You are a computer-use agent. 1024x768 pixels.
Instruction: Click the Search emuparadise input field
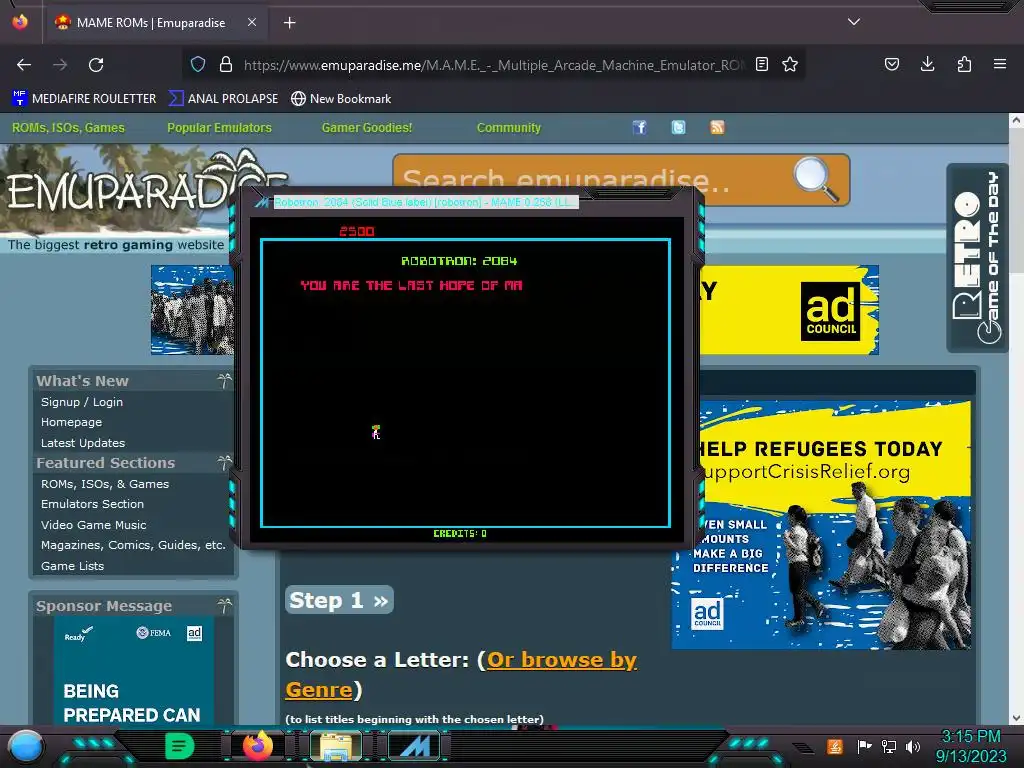(588, 180)
